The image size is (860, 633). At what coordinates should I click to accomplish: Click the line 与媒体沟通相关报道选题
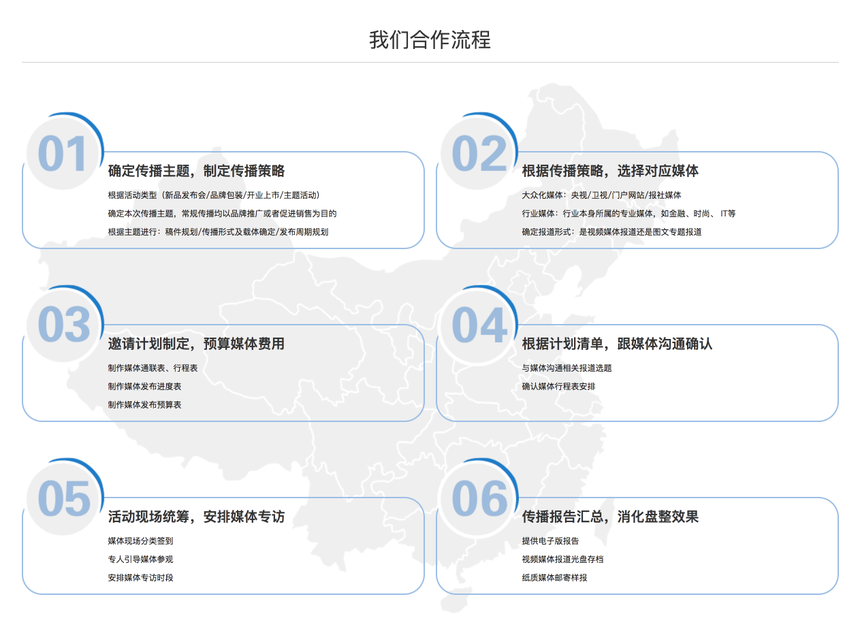[x=567, y=368]
